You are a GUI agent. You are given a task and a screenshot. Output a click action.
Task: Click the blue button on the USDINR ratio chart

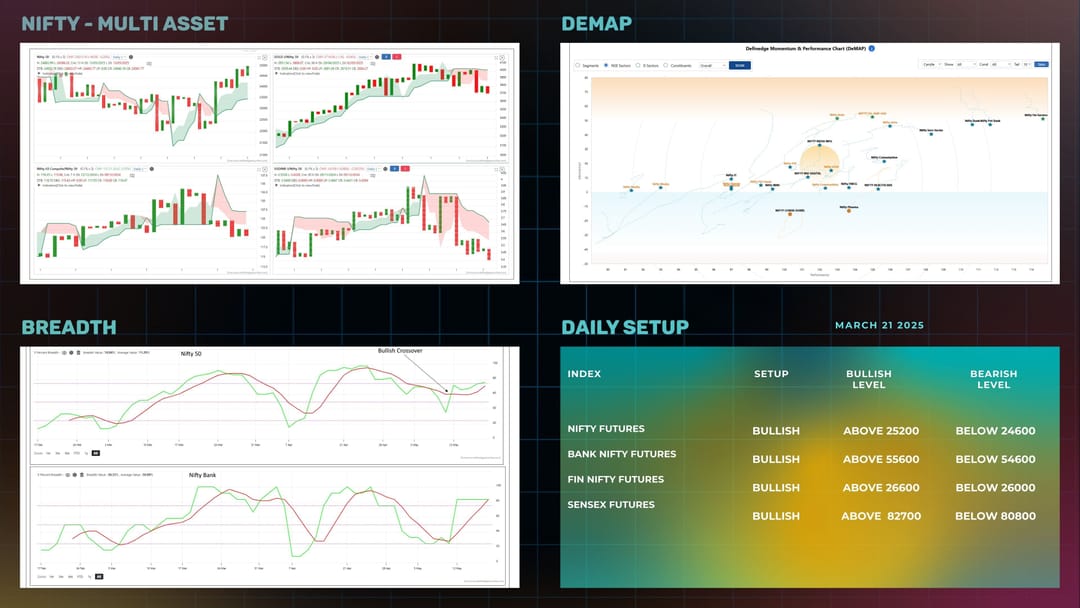point(395,169)
